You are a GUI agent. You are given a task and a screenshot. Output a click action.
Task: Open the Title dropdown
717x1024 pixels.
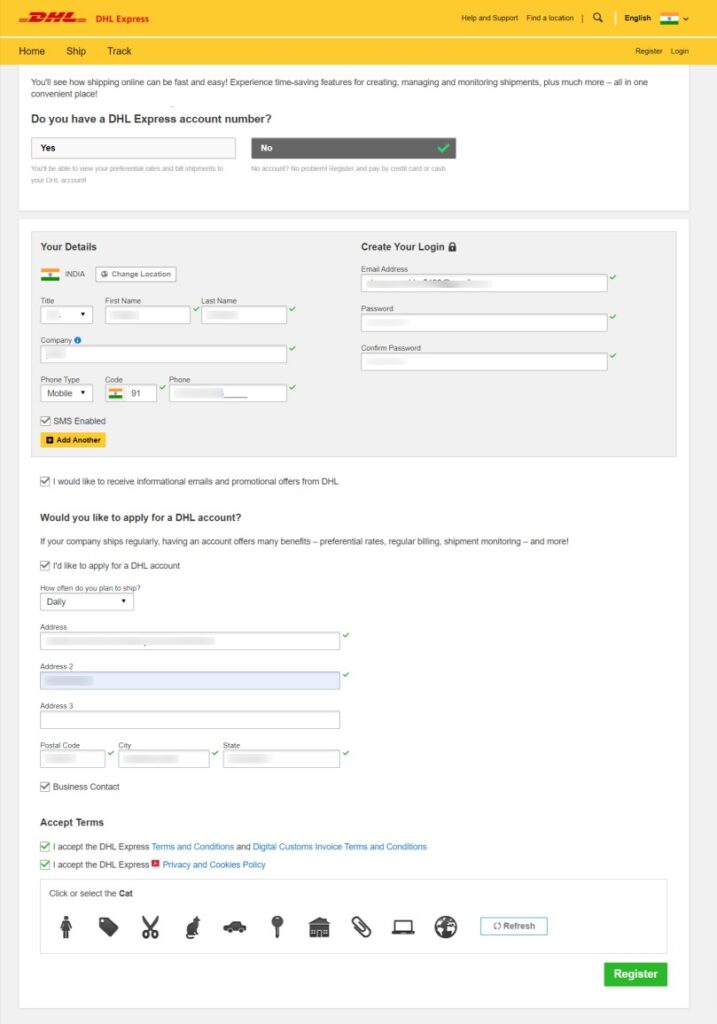(64, 314)
